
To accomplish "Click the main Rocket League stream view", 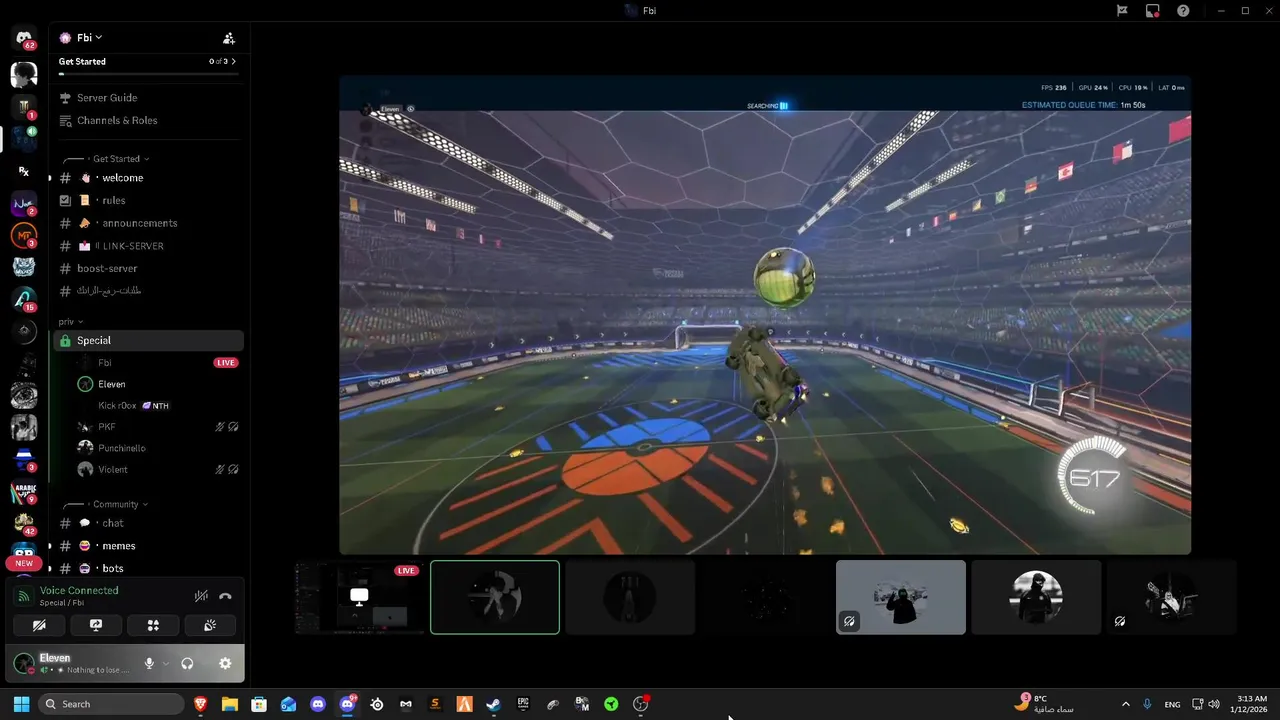I will [765, 315].
